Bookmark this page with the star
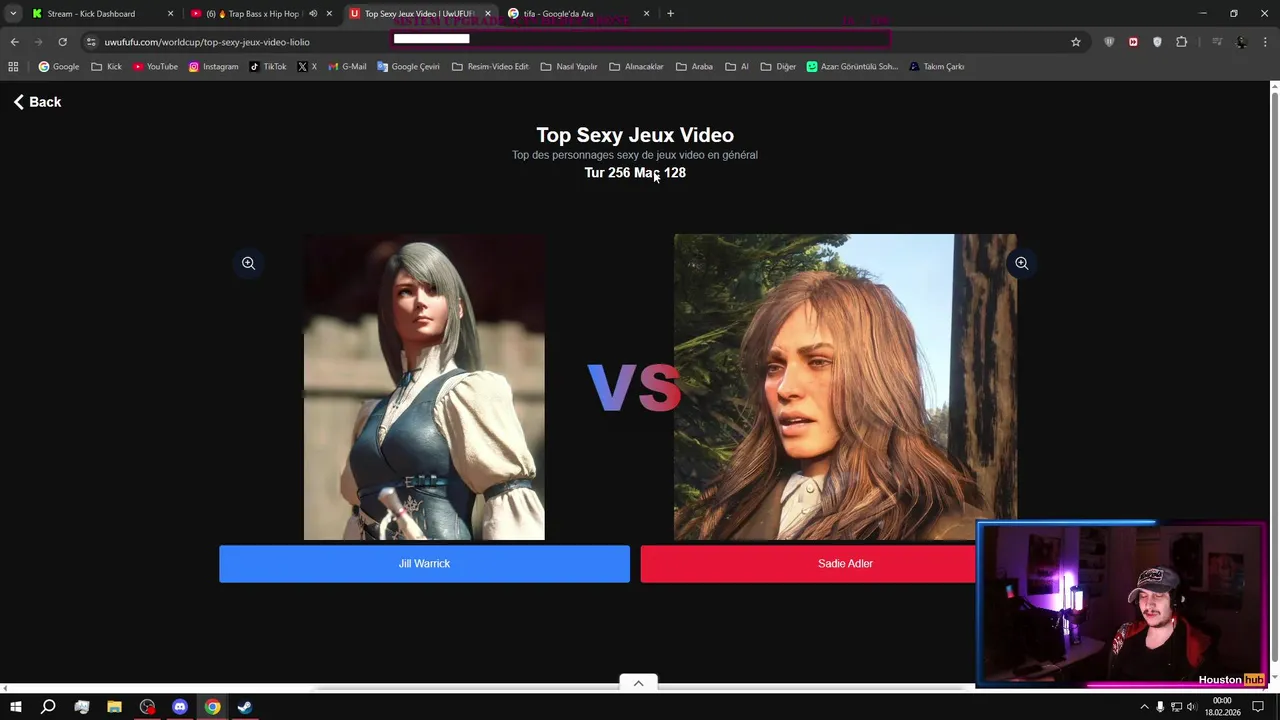This screenshot has width=1280, height=720. [x=1076, y=42]
